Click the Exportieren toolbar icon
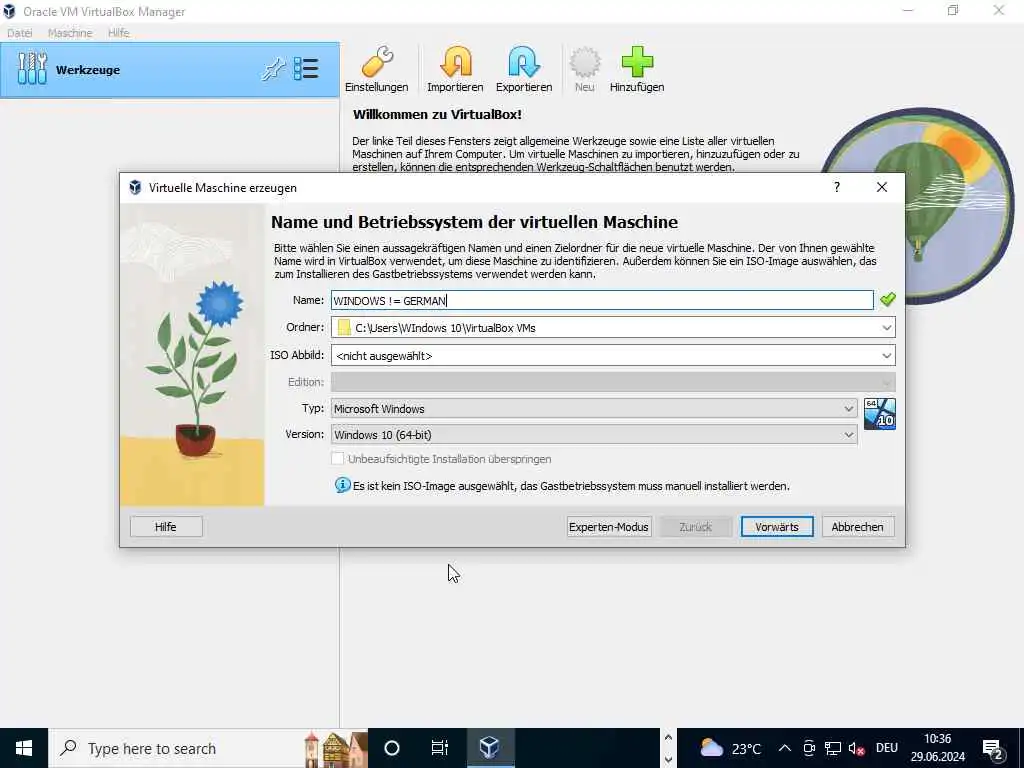The image size is (1024, 768). pyautogui.click(x=523, y=62)
